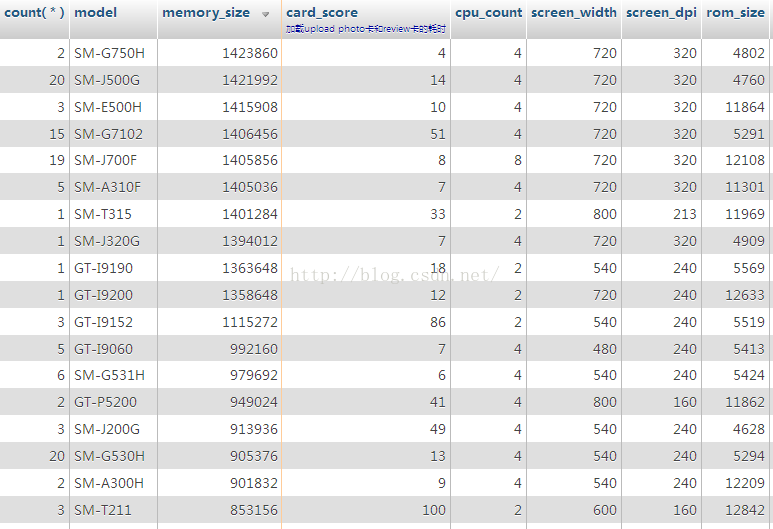The image size is (773, 529).
Task: Select the SM-G7102 model cell
Action: tap(108, 134)
